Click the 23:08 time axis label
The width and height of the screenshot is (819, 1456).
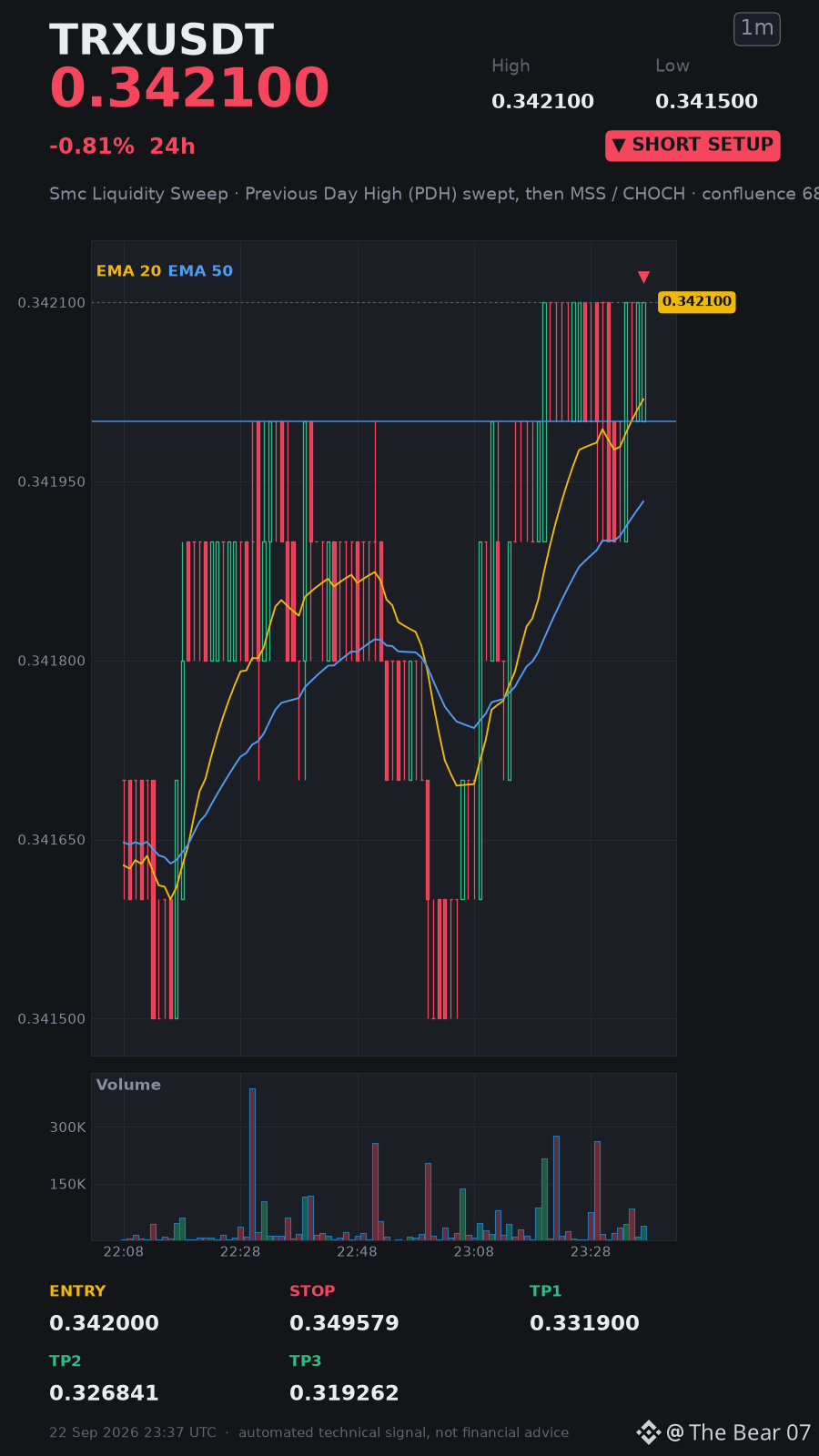point(473,1252)
